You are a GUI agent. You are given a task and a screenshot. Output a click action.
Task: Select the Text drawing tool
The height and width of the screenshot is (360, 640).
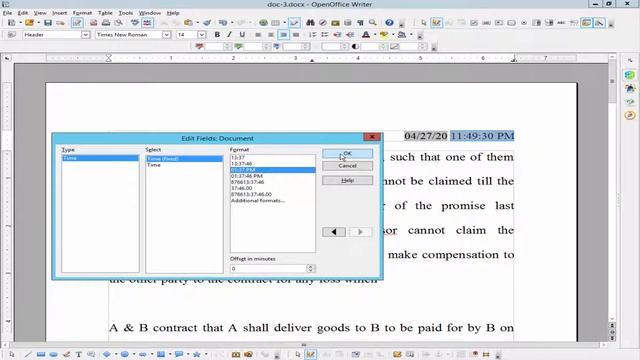78,354
